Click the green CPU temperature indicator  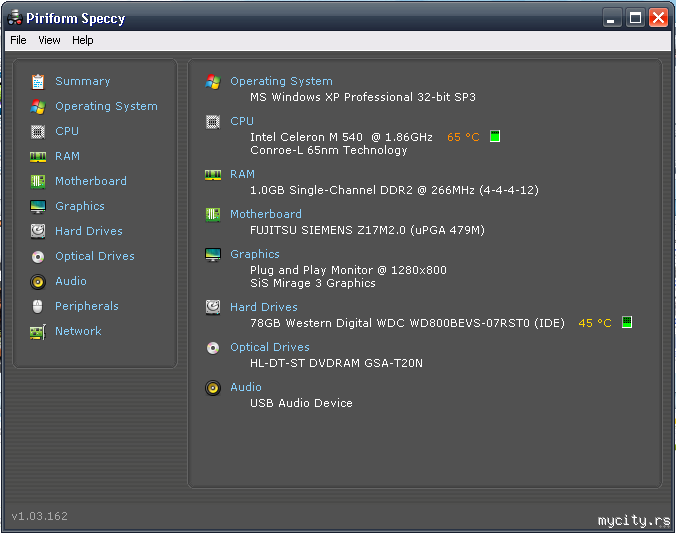pyautogui.click(x=495, y=136)
